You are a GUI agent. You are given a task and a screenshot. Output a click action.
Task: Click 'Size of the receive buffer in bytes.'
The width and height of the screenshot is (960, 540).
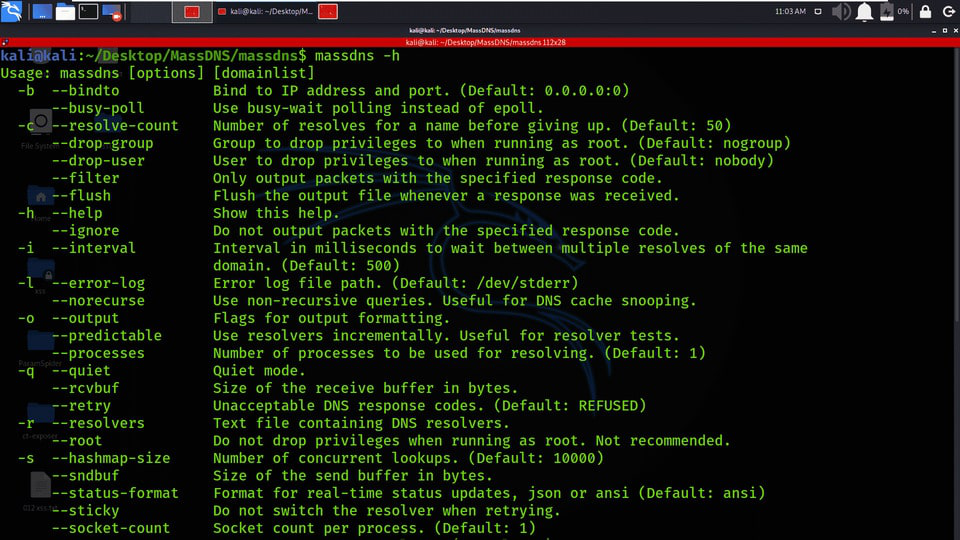click(x=366, y=388)
